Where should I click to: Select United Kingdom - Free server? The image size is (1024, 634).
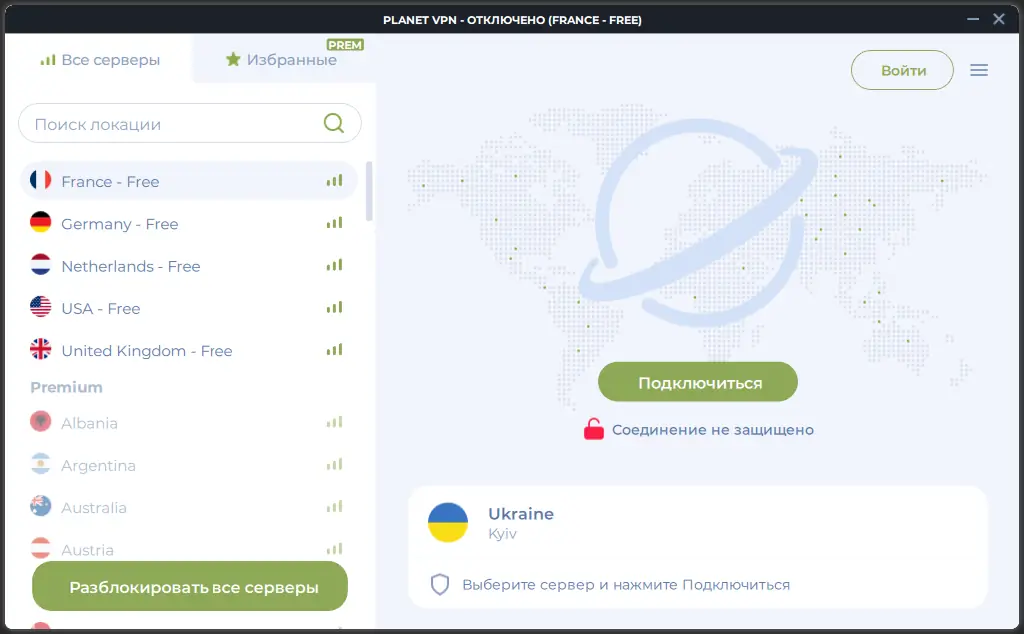[189, 350]
